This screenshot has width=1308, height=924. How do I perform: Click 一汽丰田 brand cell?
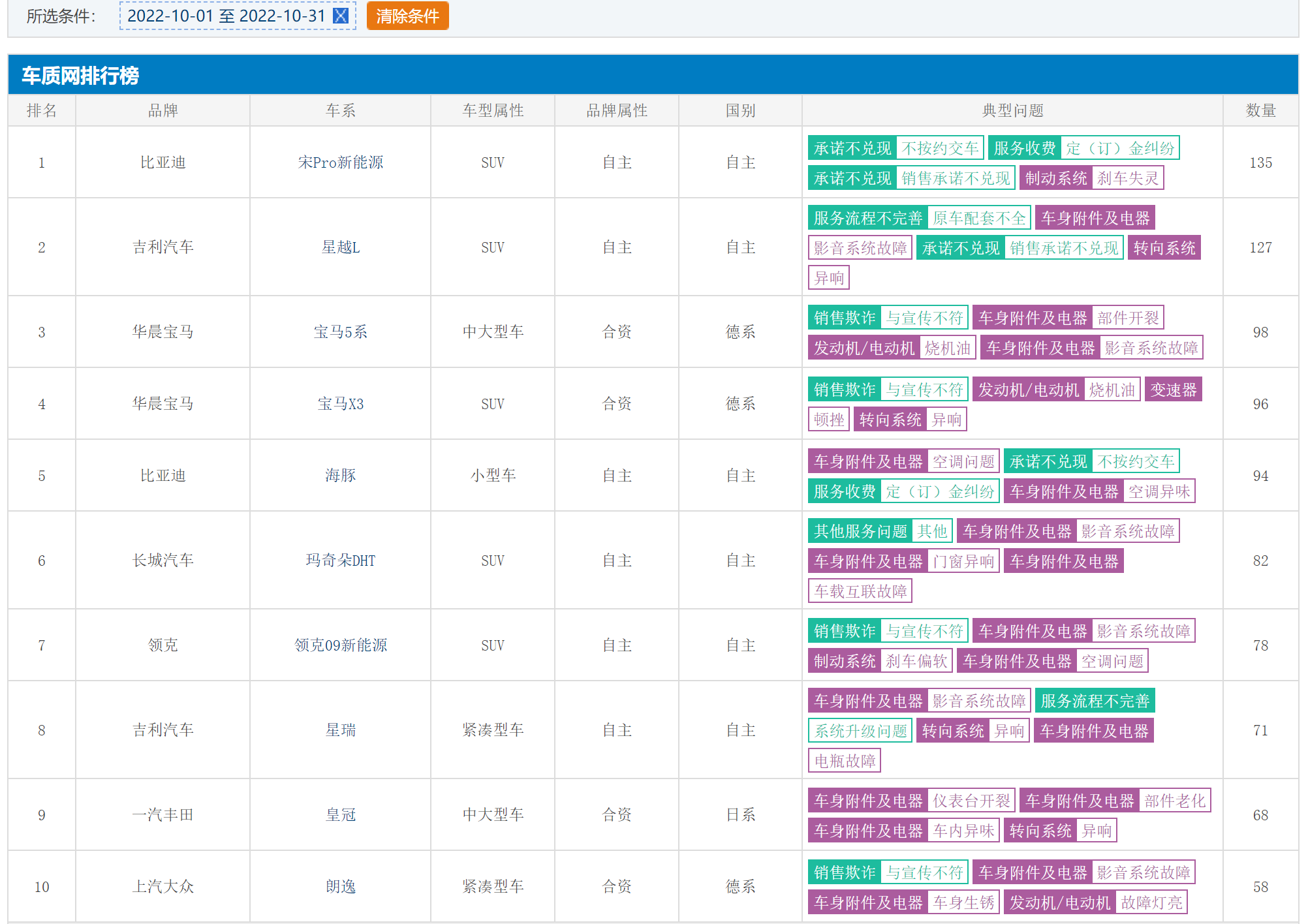click(x=163, y=815)
